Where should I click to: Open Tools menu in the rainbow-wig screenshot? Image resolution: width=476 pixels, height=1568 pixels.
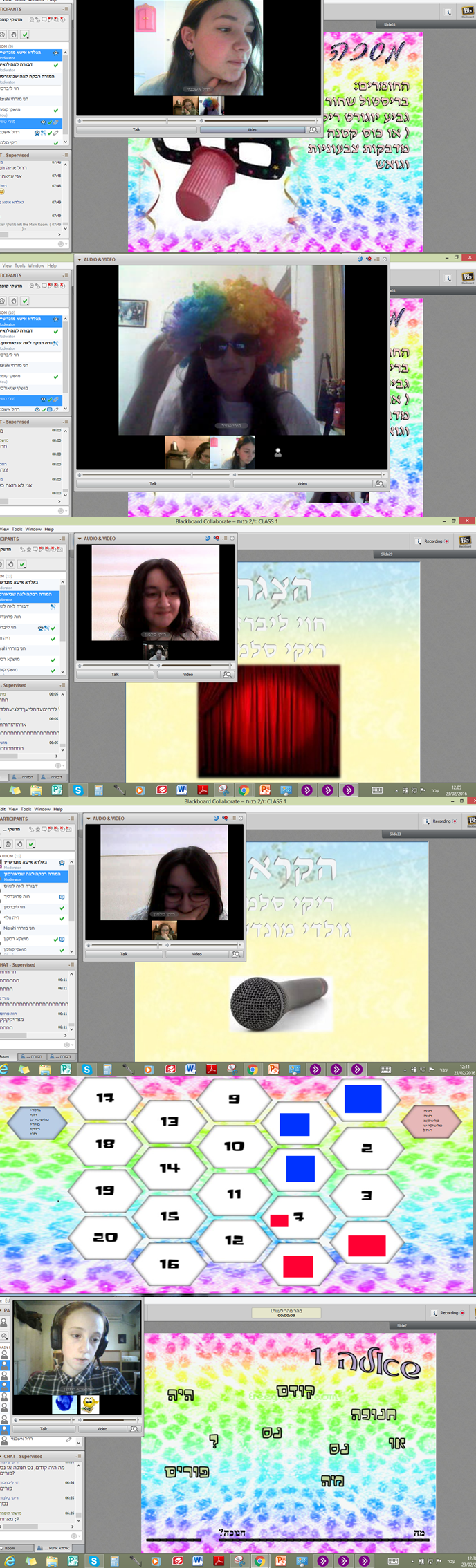tap(19, 265)
